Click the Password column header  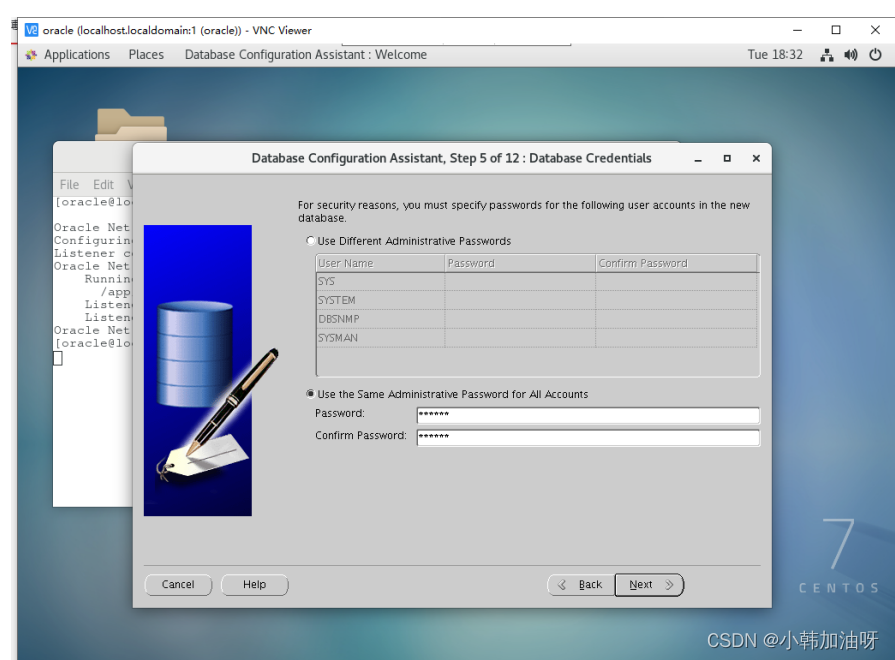[520, 263]
